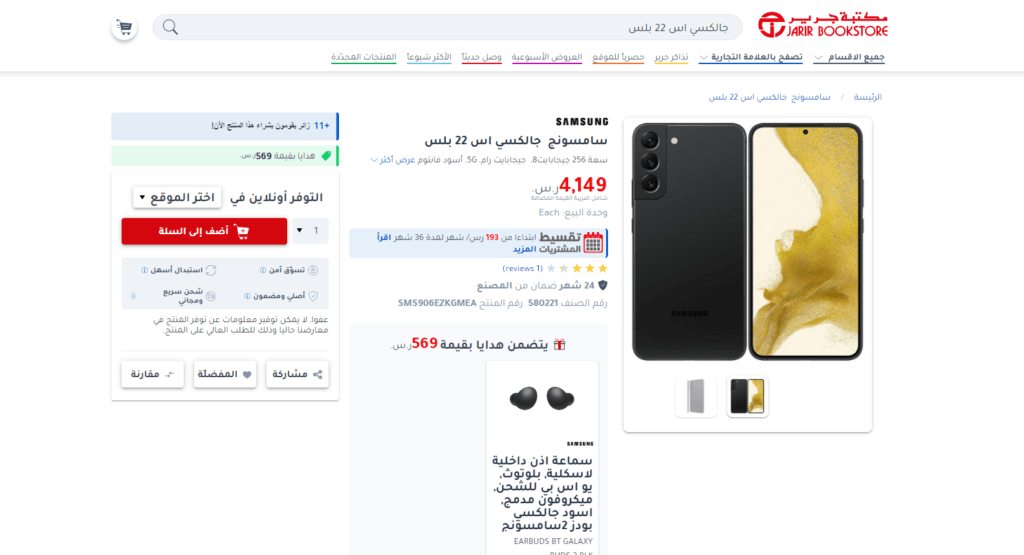
Task: Open the quantity dropdown
Action: point(309,230)
